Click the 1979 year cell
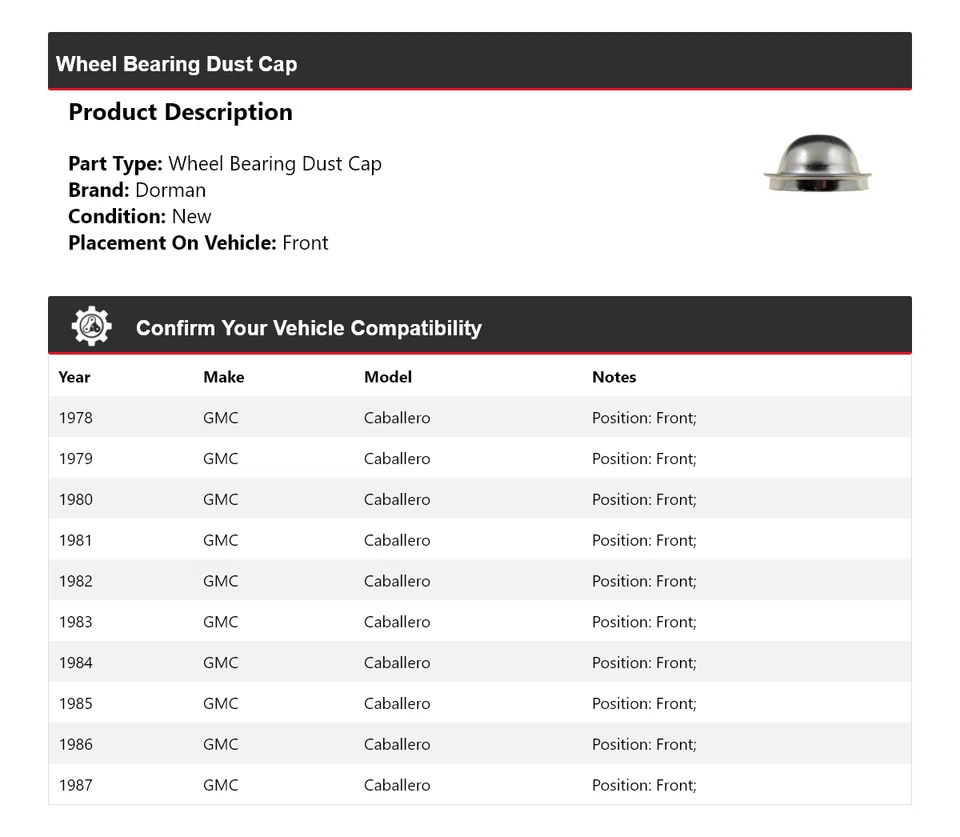This screenshot has height=837, width=960. coord(76,459)
